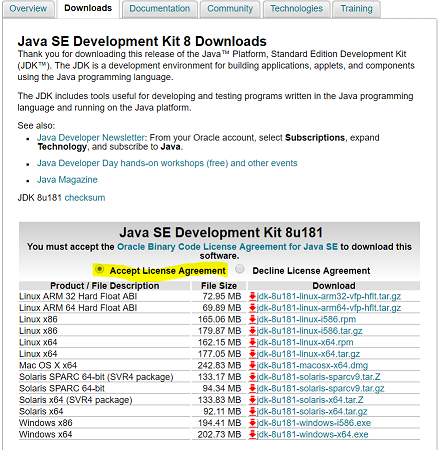Click Solaris SPARC 64-bit (SVR4 package) text
The height and width of the screenshot is (450, 440).
(96, 377)
